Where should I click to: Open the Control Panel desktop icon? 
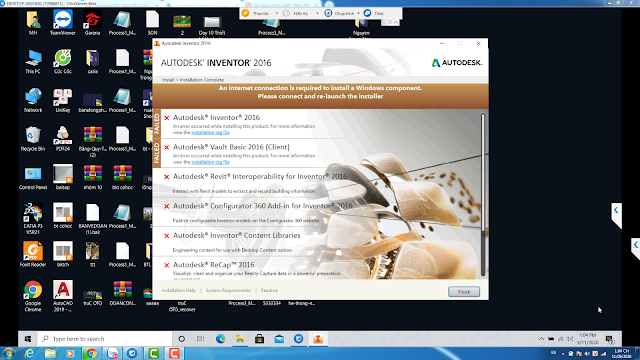point(33,178)
